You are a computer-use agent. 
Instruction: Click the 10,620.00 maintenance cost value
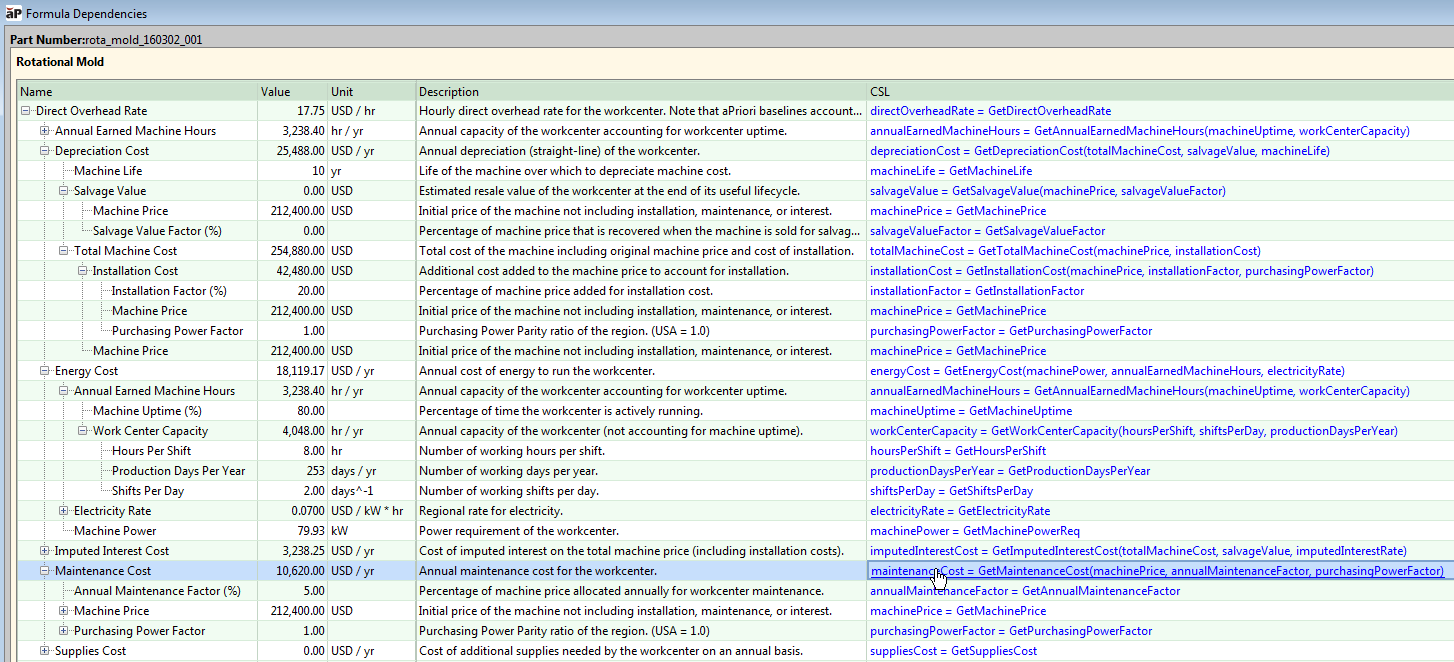(x=293, y=571)
